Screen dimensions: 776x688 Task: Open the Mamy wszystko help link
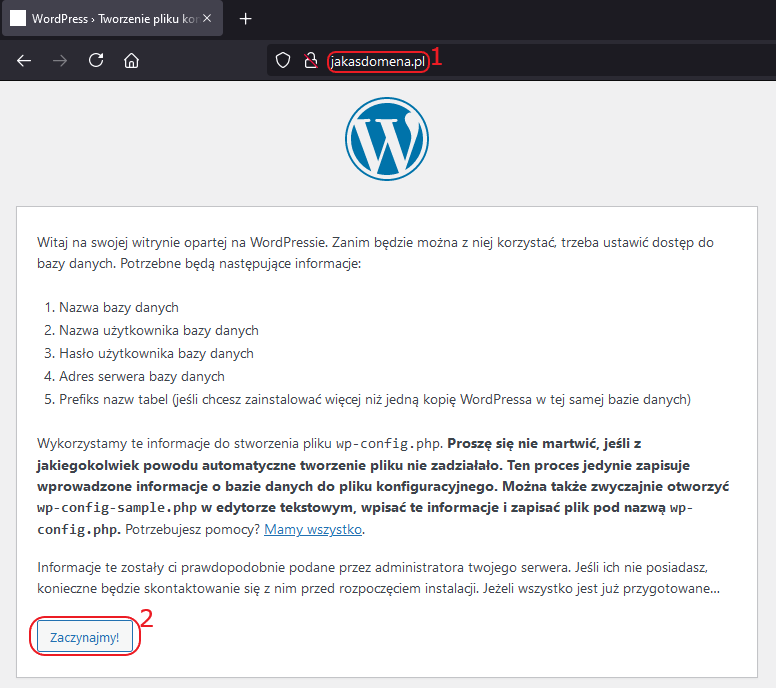(313, 529)
